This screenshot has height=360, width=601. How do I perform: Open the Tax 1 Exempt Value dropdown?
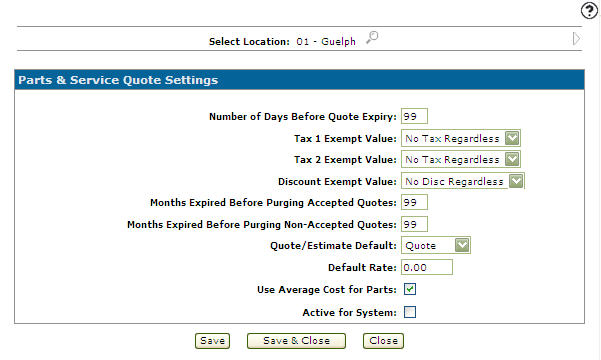(461, 138)
